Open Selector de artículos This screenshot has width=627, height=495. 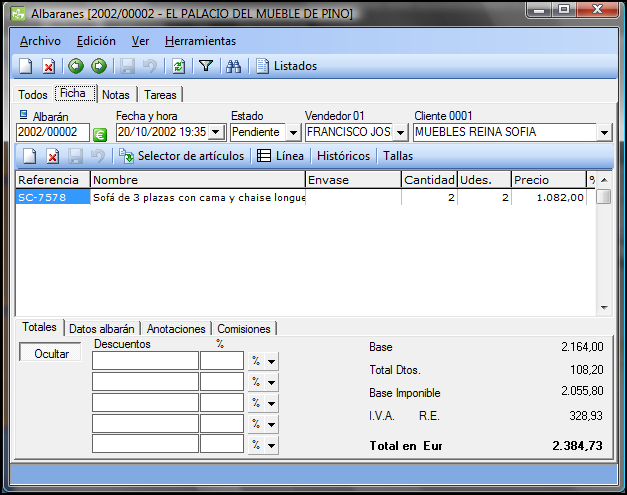(x=181, y=156)
